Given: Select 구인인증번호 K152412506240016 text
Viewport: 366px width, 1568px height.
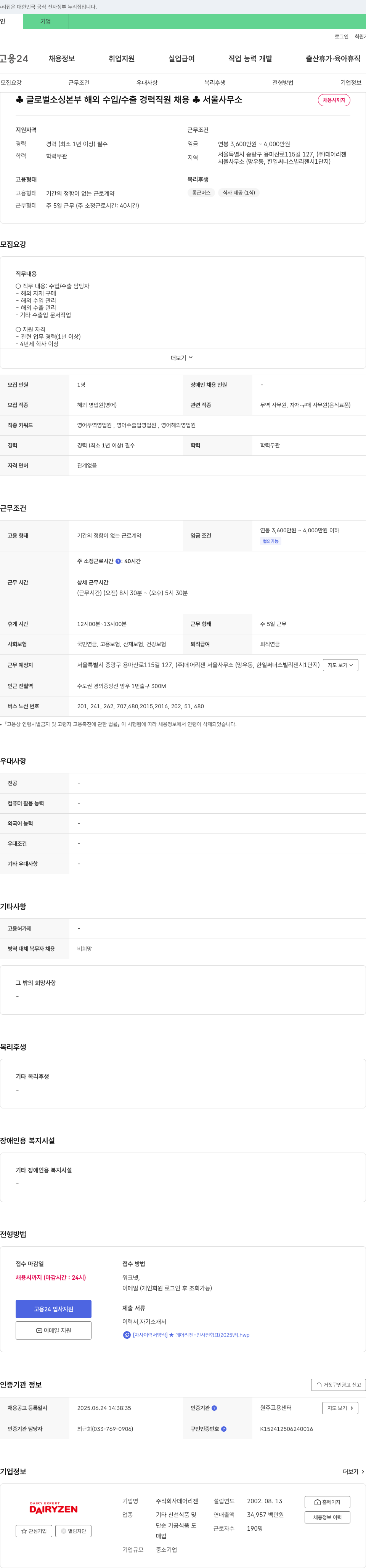Looking at the screenshot, I should tap(286, 1429).
